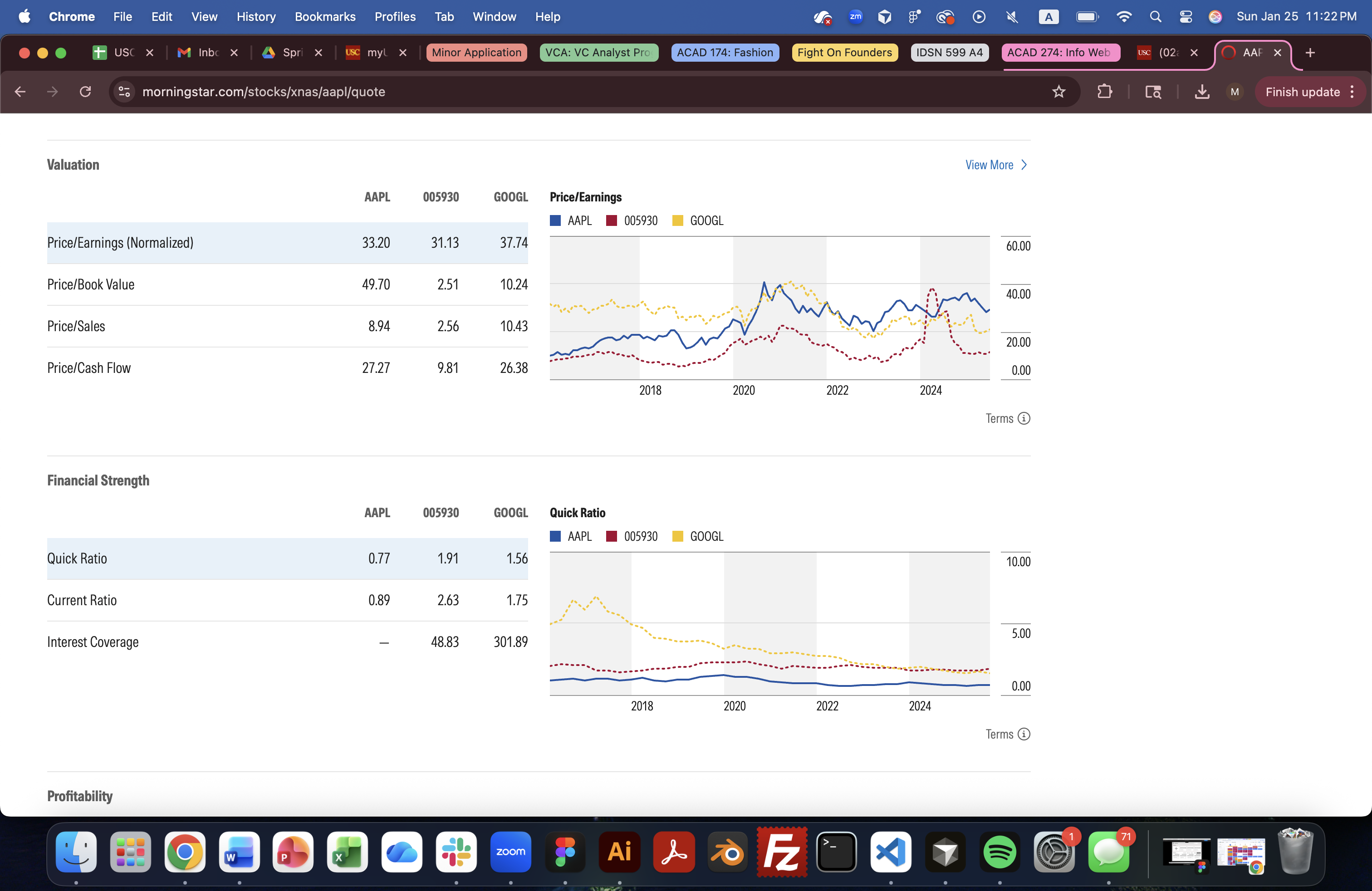Click the Terms info icon under Price/Earnings chart

point(1024,418)
